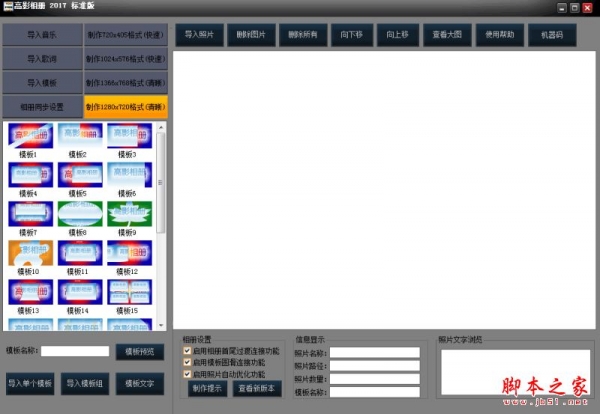Select template thumbnail 模板5

(80, 175)
